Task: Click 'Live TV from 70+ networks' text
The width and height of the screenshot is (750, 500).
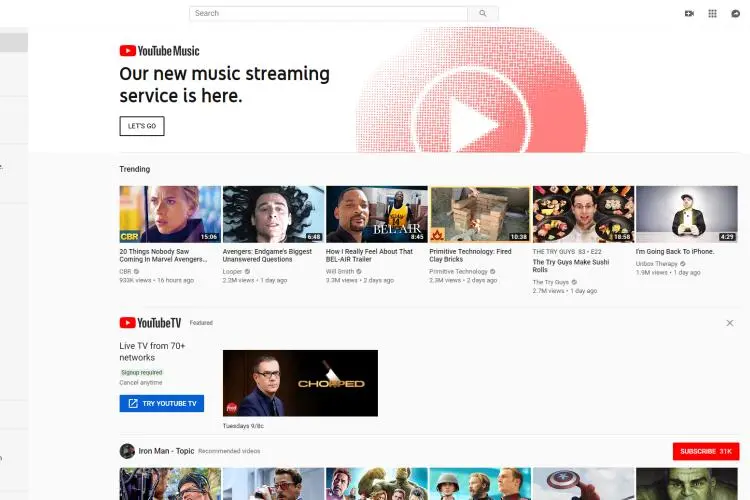Action: point(152,352)
